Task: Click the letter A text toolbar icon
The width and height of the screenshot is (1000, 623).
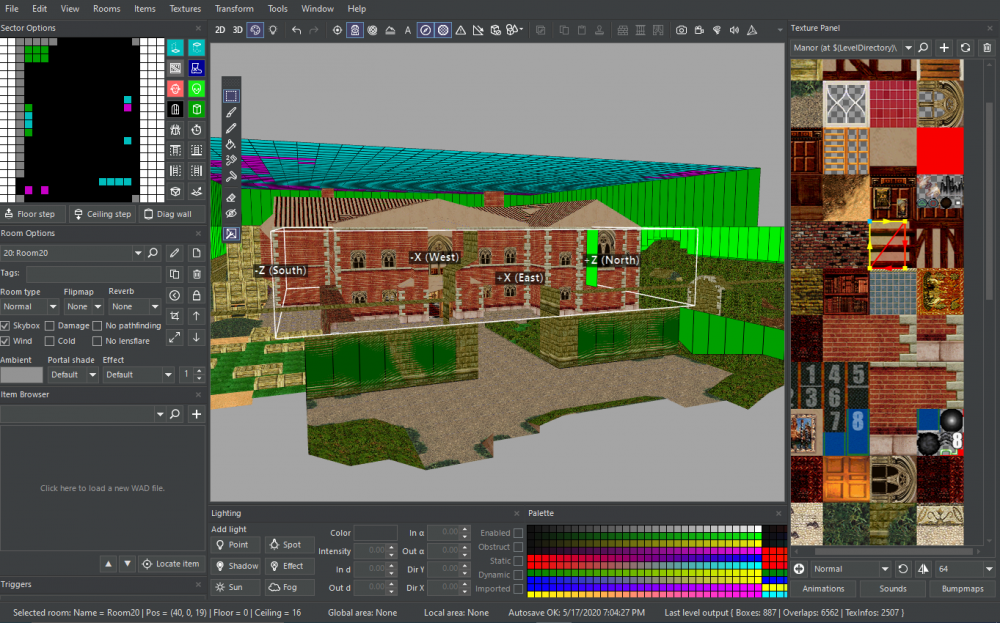Action: pos(408,30)
